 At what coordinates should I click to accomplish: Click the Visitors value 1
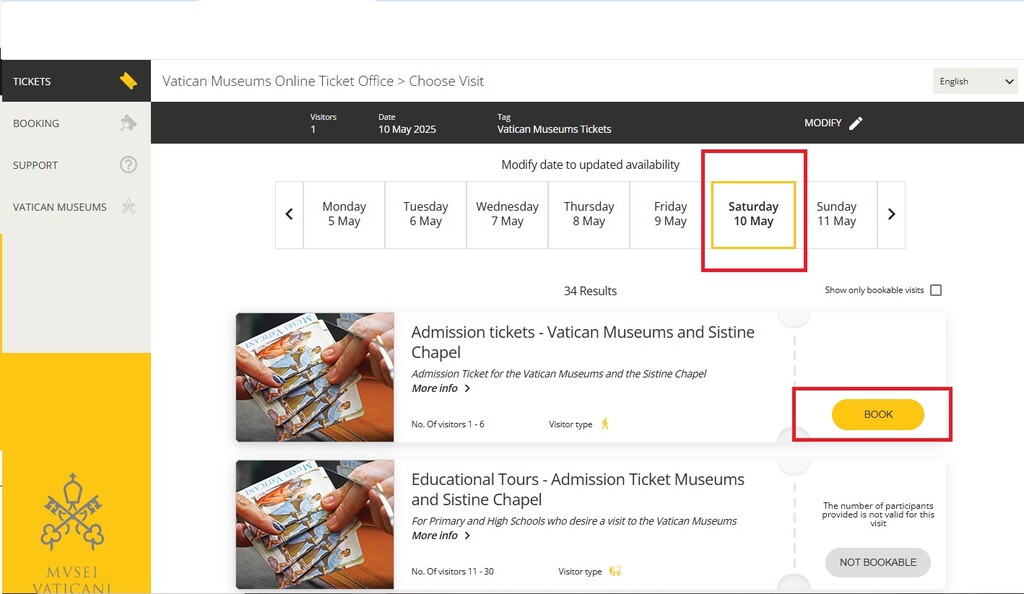click(313, 129)
